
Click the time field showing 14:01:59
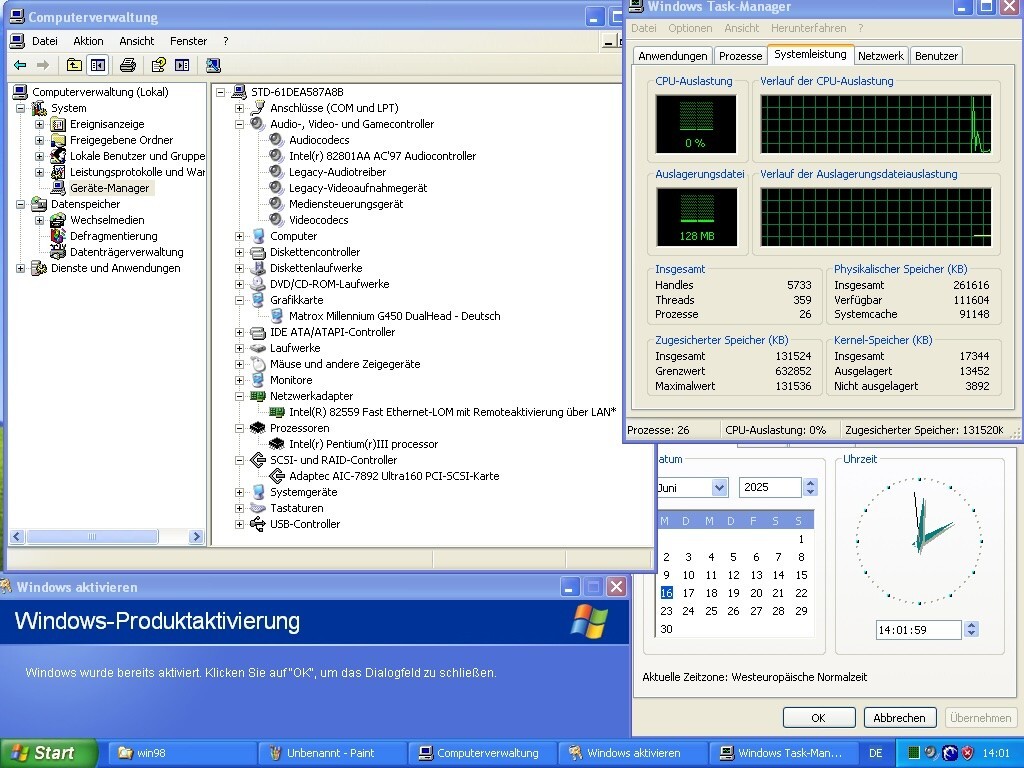(918, 630)
